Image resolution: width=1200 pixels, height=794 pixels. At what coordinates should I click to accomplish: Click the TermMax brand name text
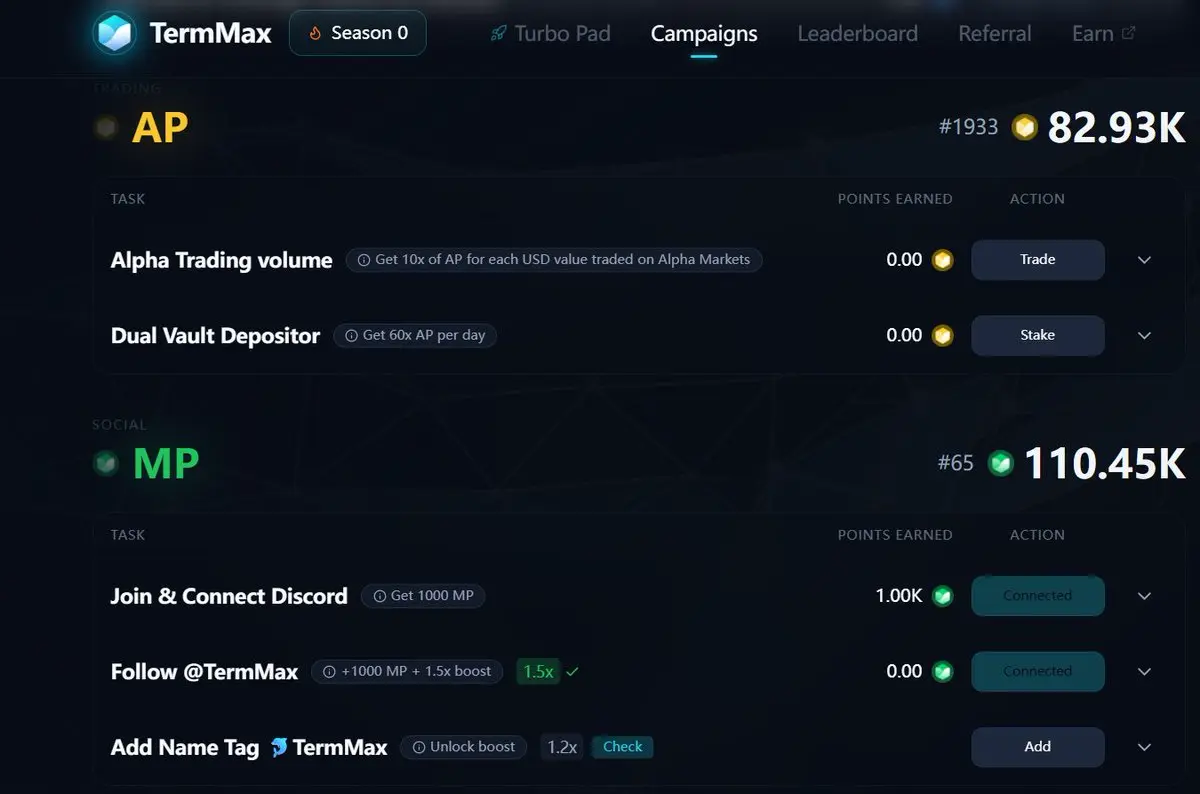pos(210,33)
